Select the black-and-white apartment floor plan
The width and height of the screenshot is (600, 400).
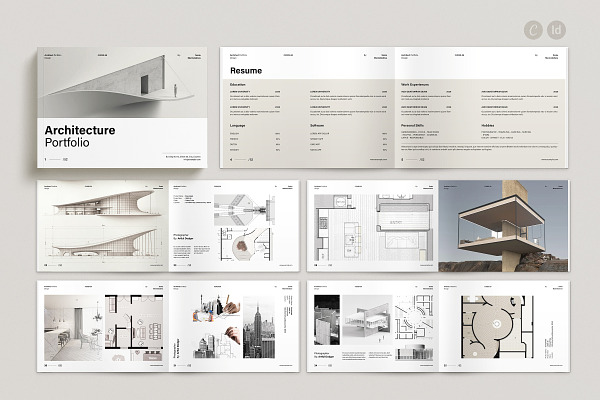click(132, 327)
